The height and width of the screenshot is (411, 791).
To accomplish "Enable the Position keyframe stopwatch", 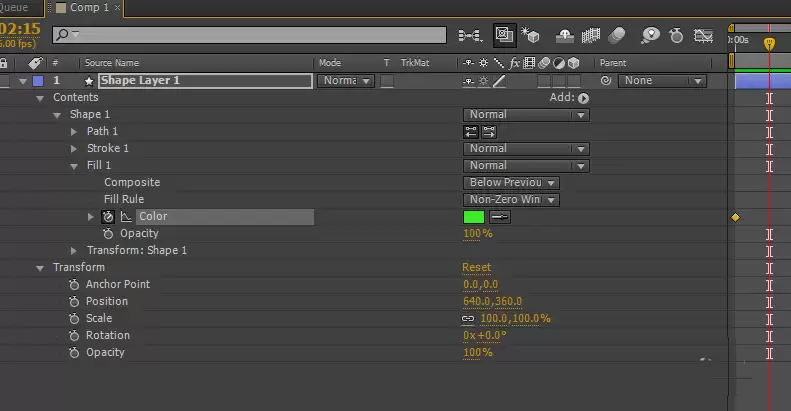I will coord(74,302).
